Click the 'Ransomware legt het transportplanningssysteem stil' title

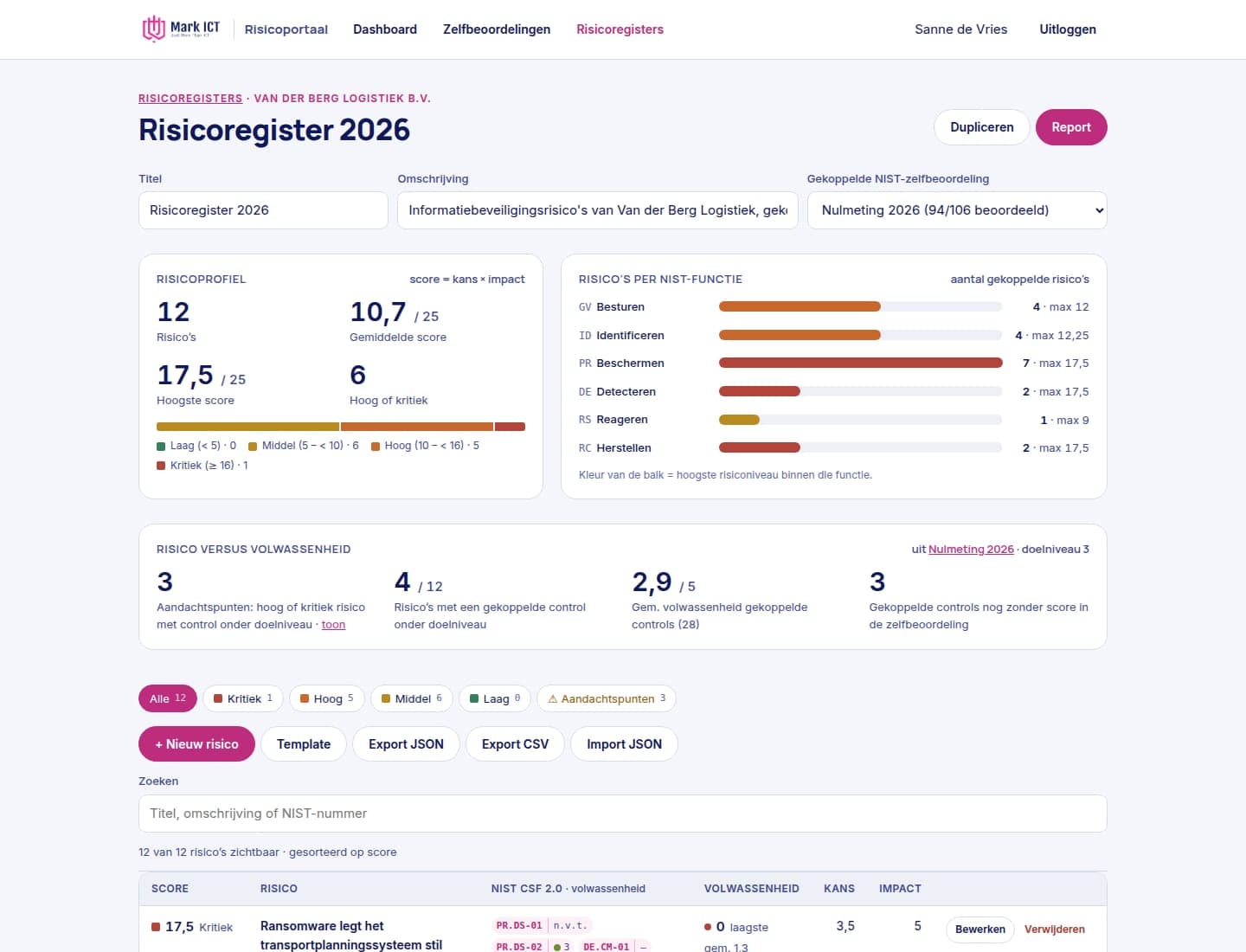[x=351, y=936]
